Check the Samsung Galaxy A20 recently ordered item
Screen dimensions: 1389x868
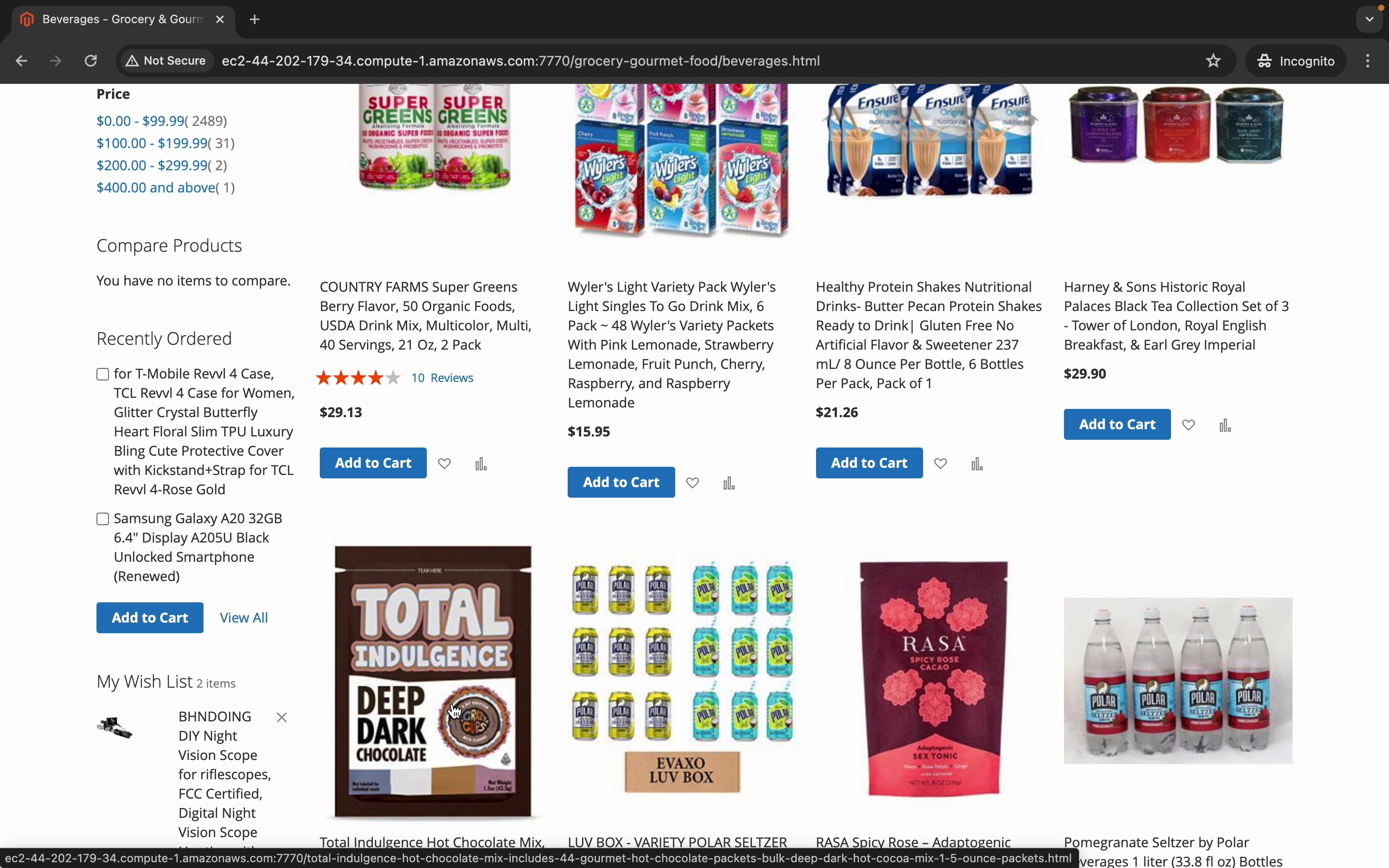[x=103, y=519]
